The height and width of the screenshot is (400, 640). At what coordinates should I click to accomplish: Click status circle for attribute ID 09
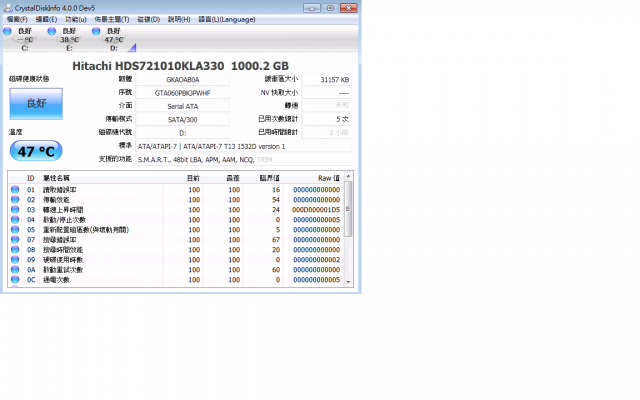(x=15, y=260)
